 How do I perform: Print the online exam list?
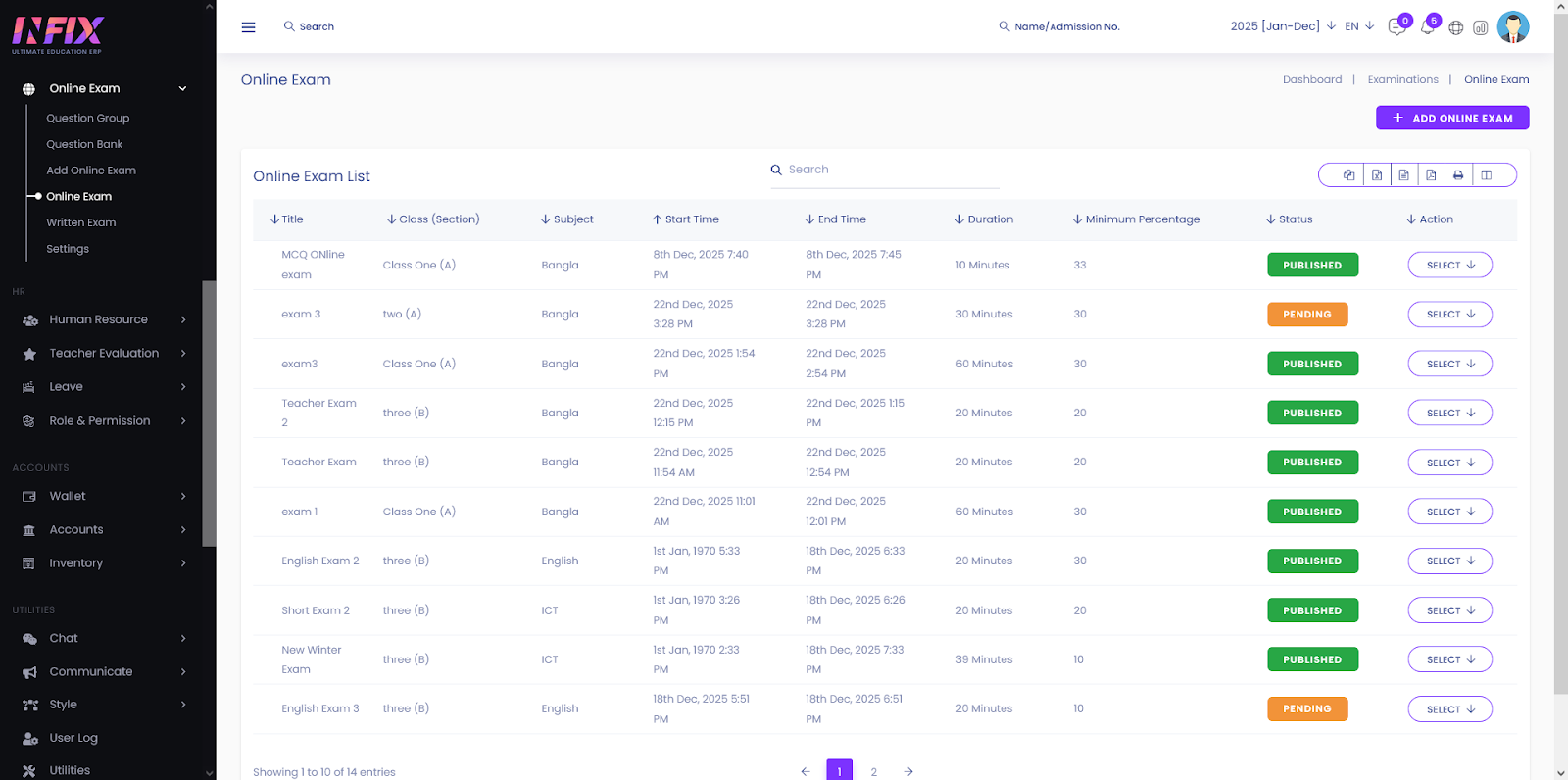point(1458,175)
